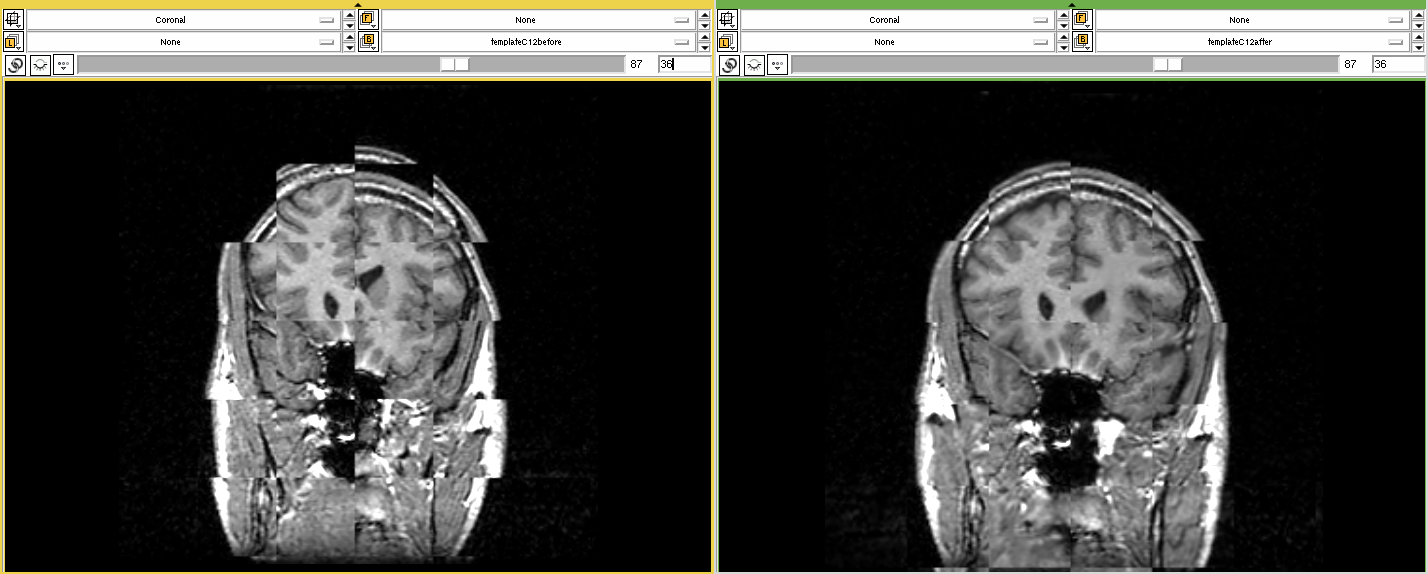Open the more options menu in the yellow viewer
The image size is (1428, 574).
64,65
